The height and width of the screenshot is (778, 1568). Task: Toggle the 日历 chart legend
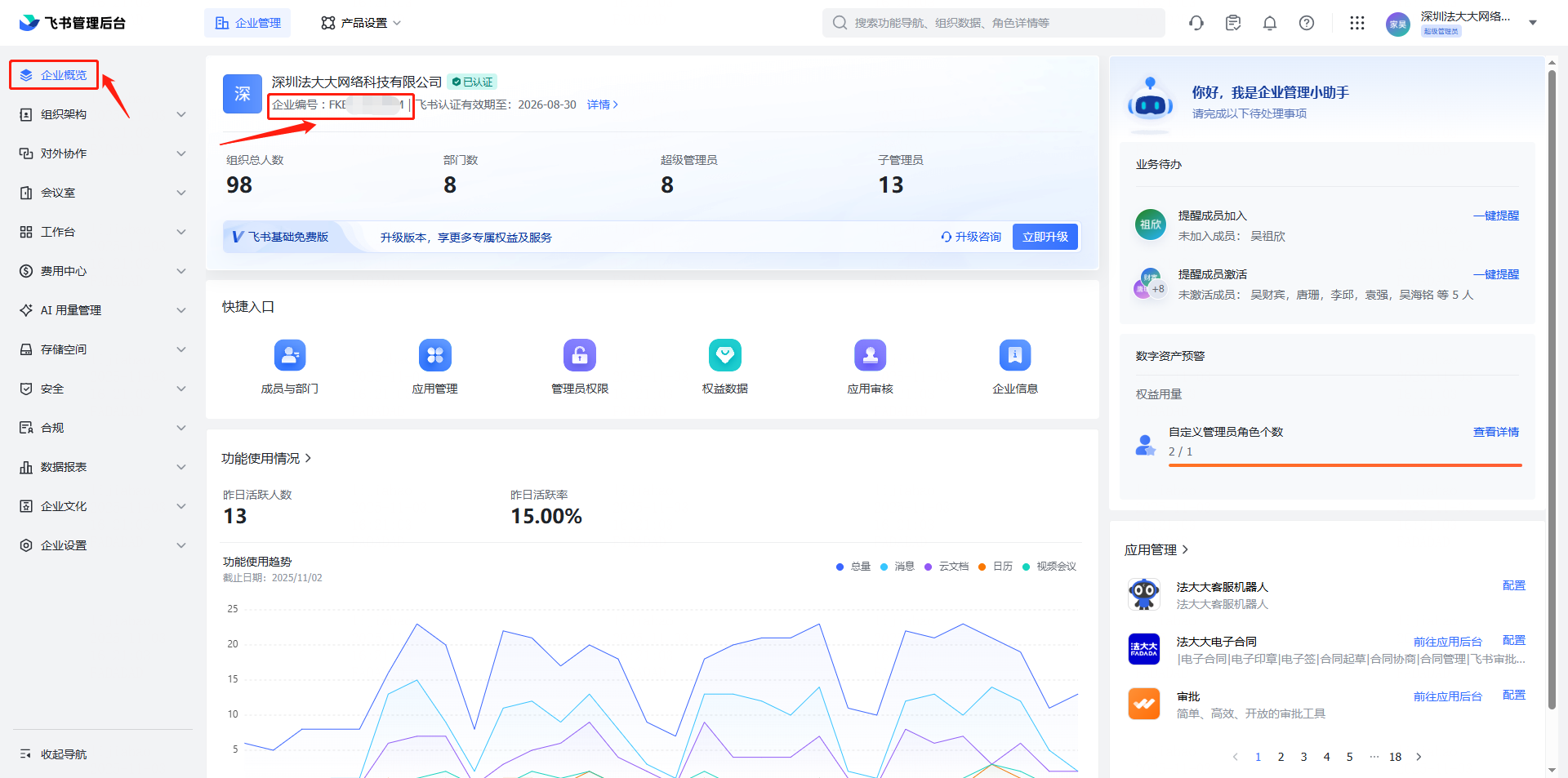[x=996, y=567]
